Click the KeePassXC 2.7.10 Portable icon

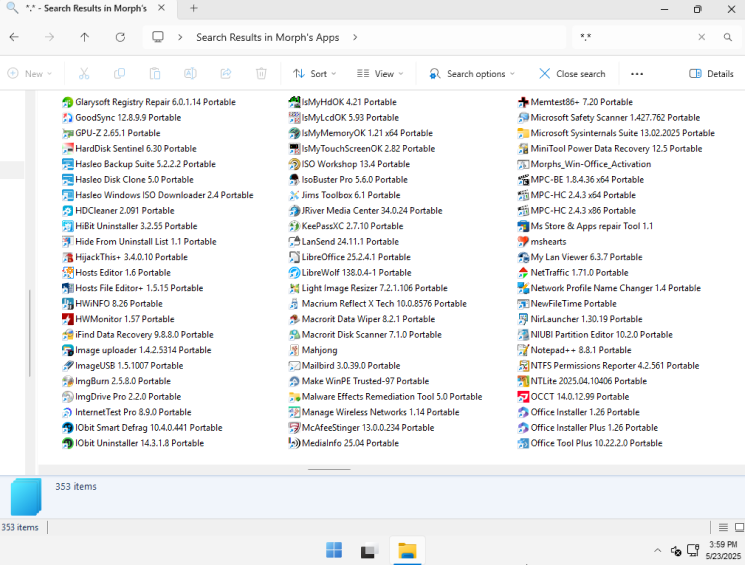[294, 226]
